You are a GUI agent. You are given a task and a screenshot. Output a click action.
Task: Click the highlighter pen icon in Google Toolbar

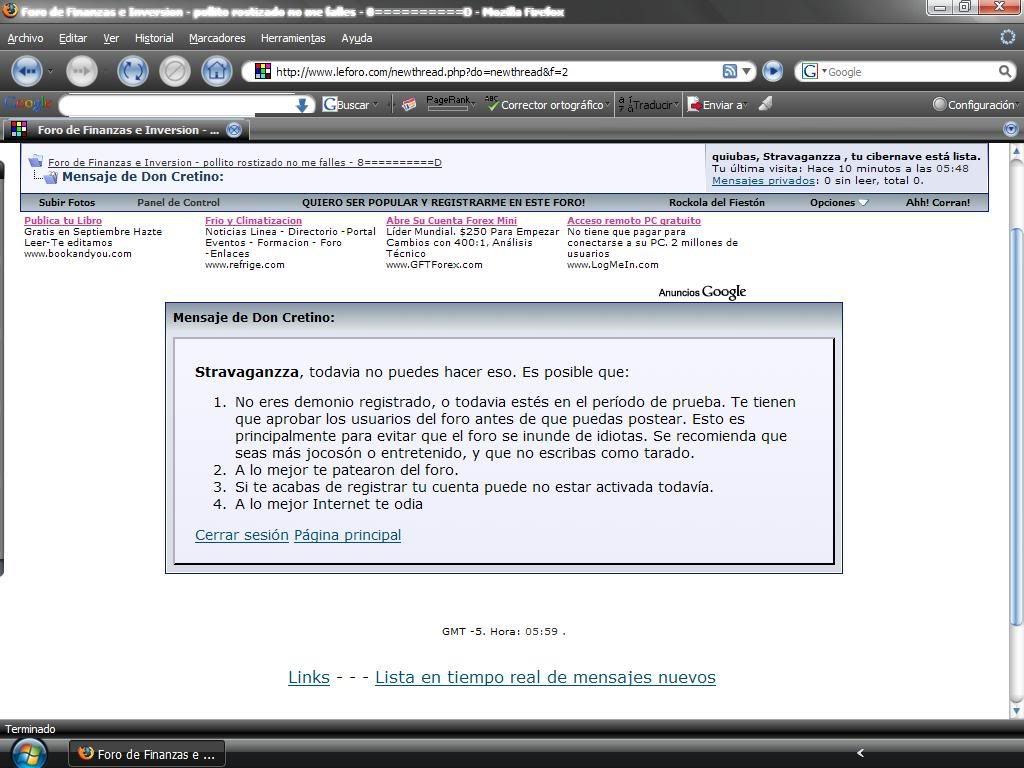point(765,104)
